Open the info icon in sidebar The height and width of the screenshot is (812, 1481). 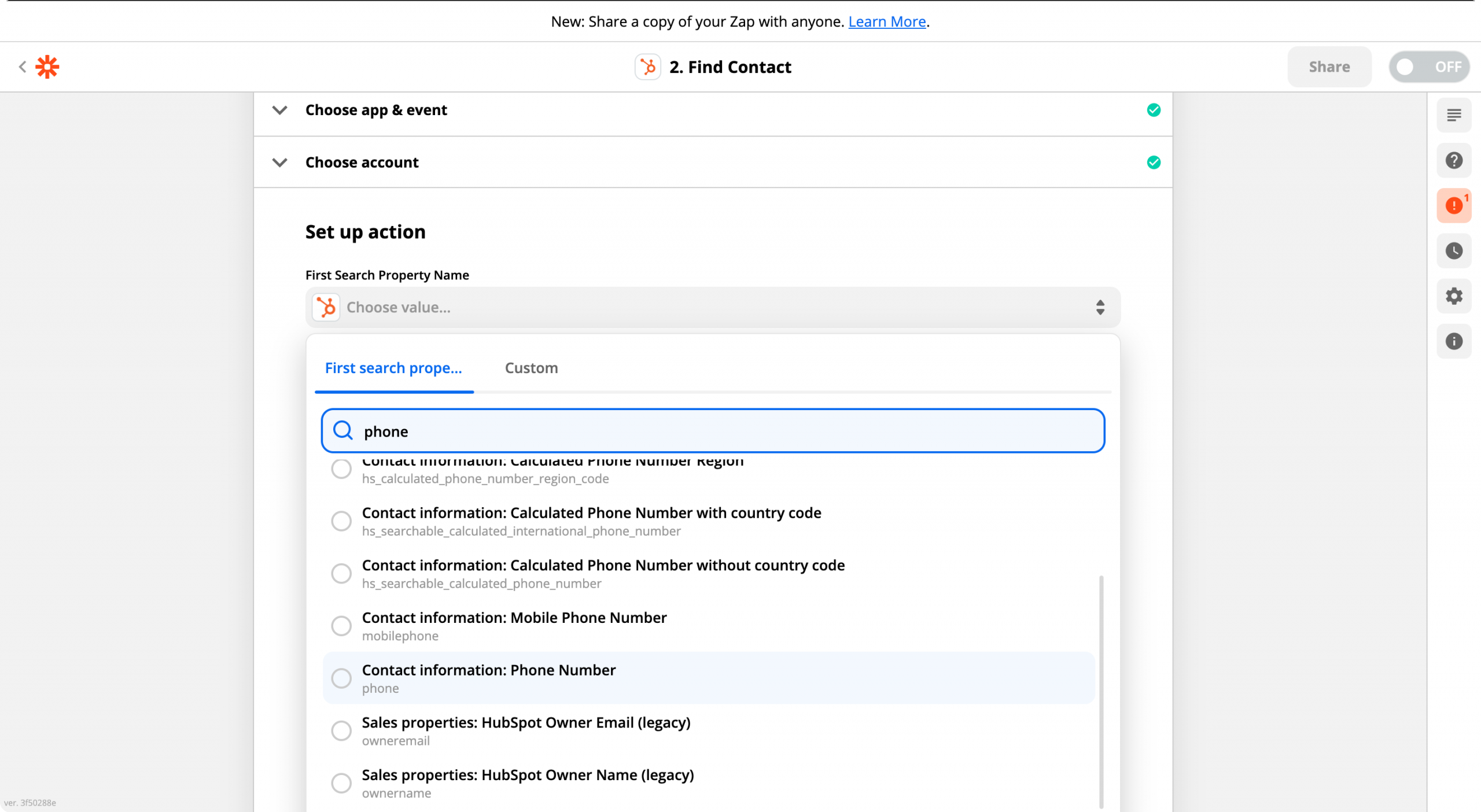(x=1454, y=341)
